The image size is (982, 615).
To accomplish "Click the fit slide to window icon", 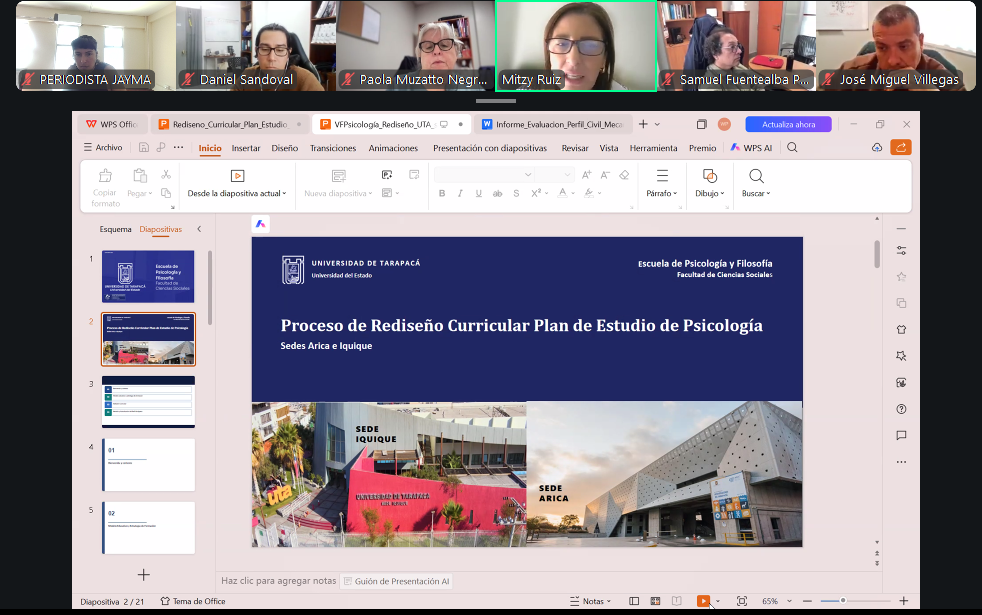I will tap(742, 601).
